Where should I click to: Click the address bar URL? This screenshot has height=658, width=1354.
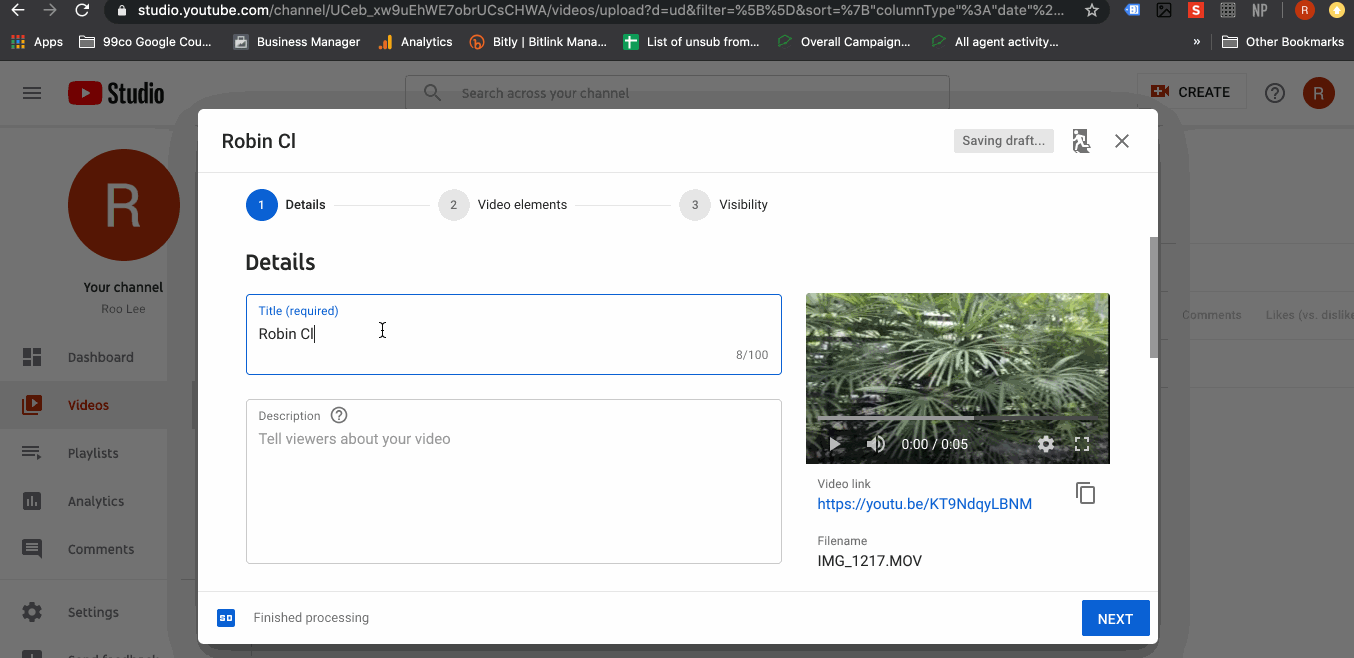click(600, 11)
